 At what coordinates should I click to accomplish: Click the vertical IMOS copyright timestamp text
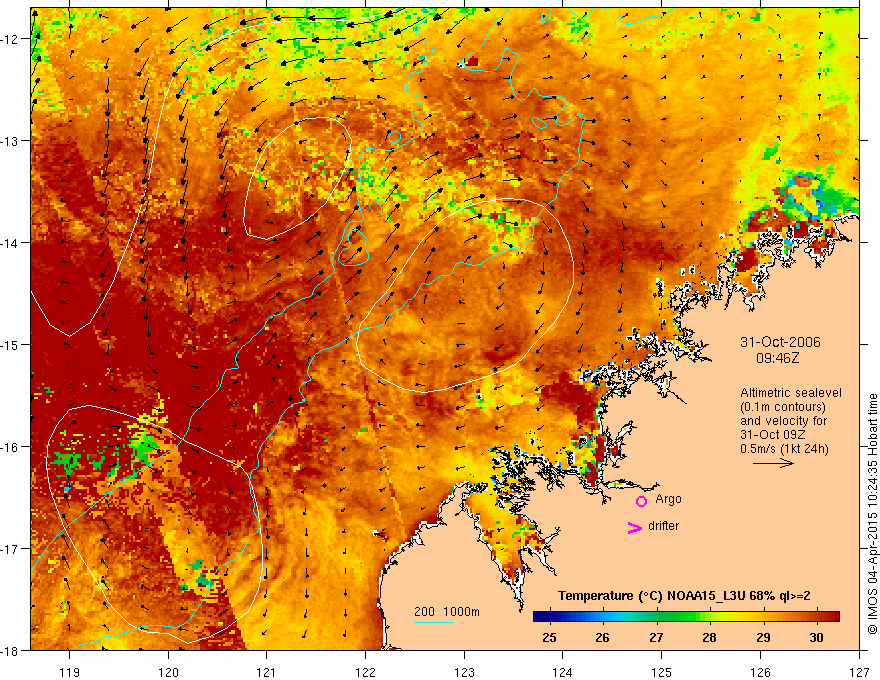pos(872,513)
